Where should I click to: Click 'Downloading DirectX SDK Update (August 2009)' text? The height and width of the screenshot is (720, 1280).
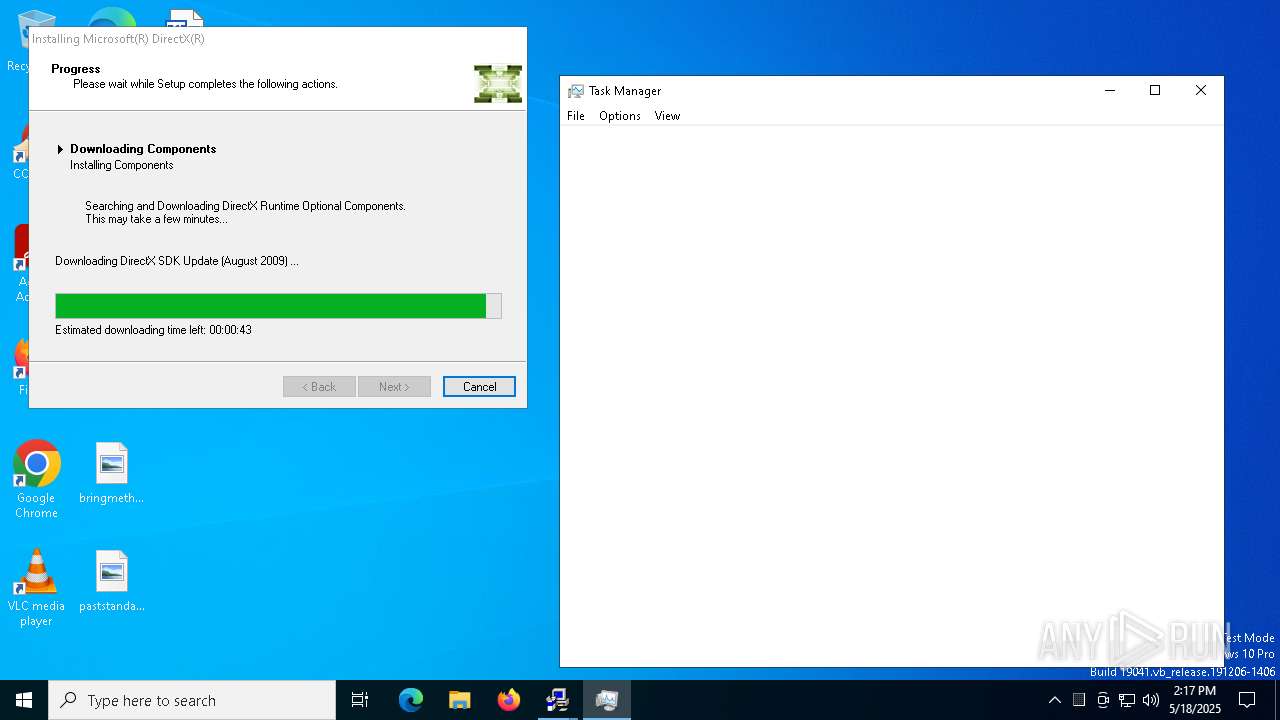(177, 261)
